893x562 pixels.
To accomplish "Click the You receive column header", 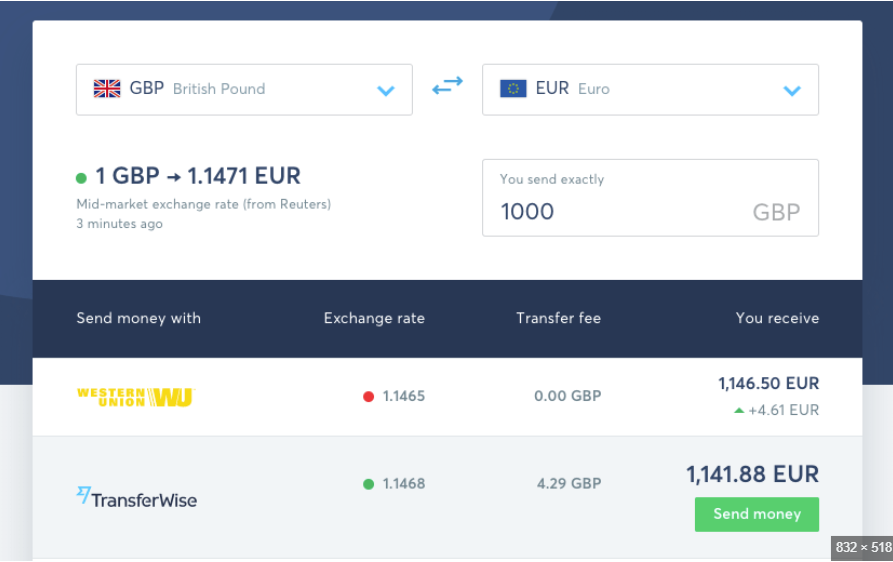I will tap(777, 319).
